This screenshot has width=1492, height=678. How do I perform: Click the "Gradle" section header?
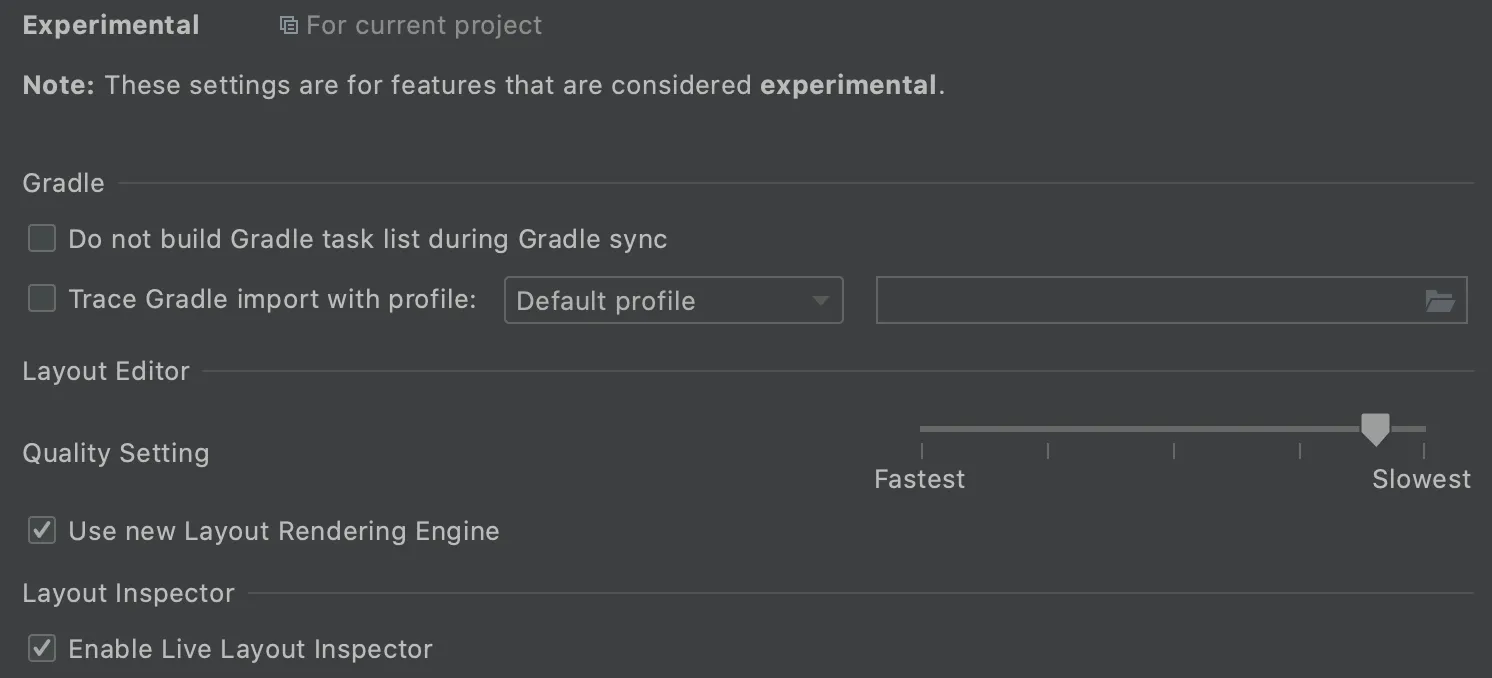[63, 183]
